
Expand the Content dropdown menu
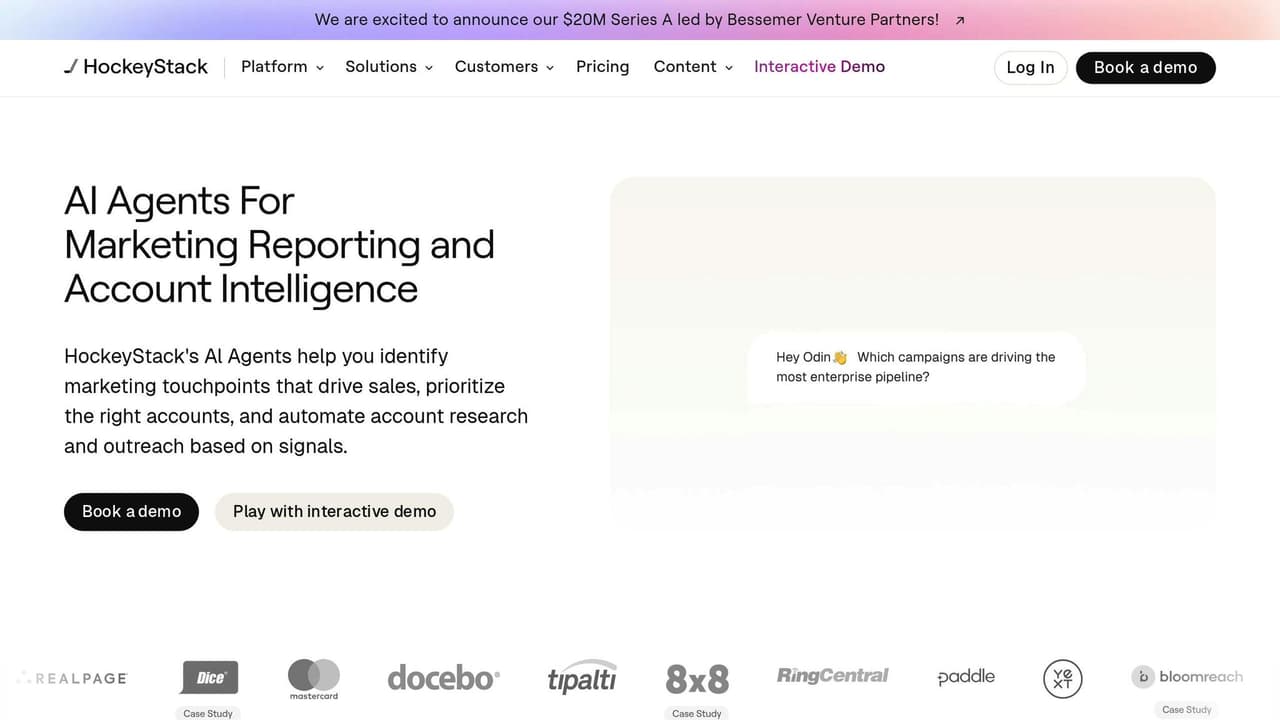coord(693,67)
